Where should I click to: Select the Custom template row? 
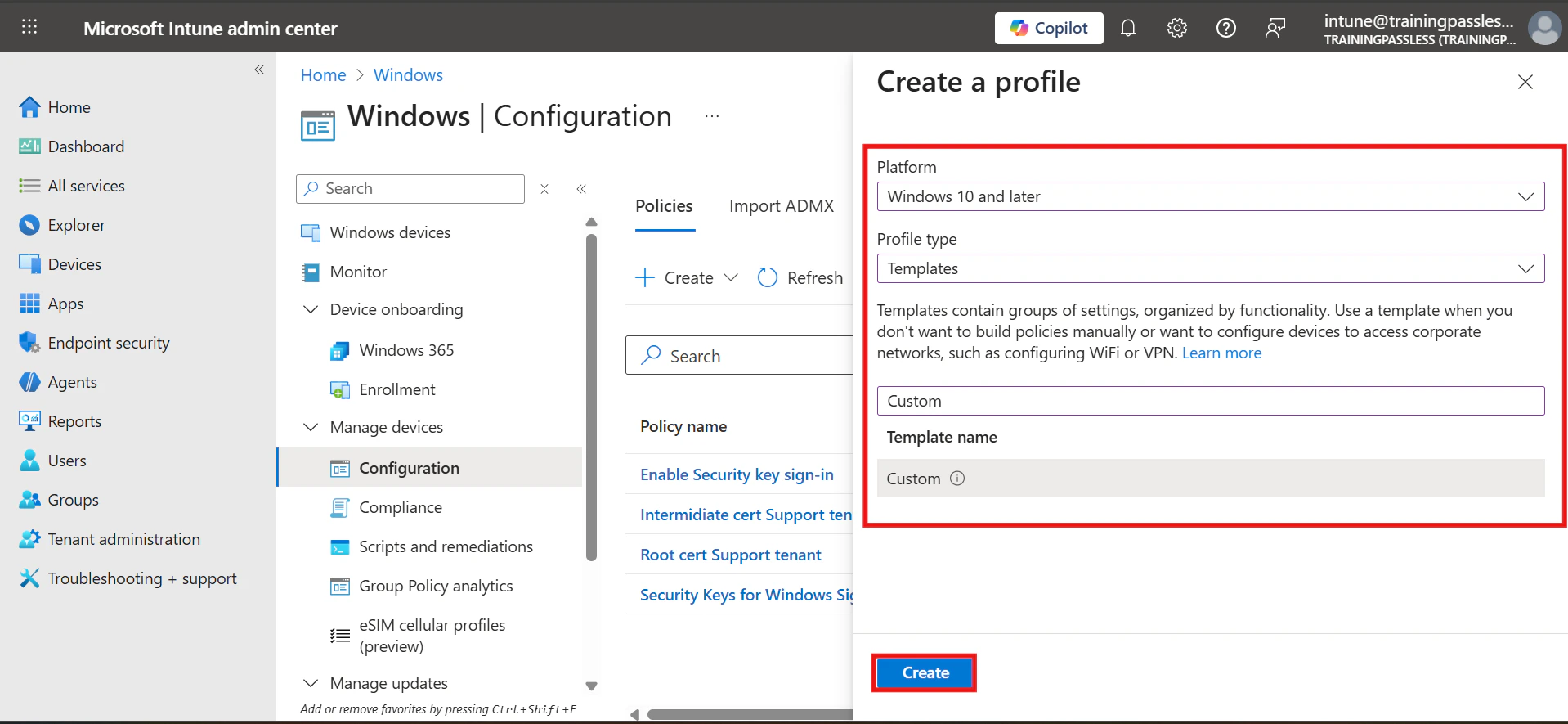coord(1211,479)
